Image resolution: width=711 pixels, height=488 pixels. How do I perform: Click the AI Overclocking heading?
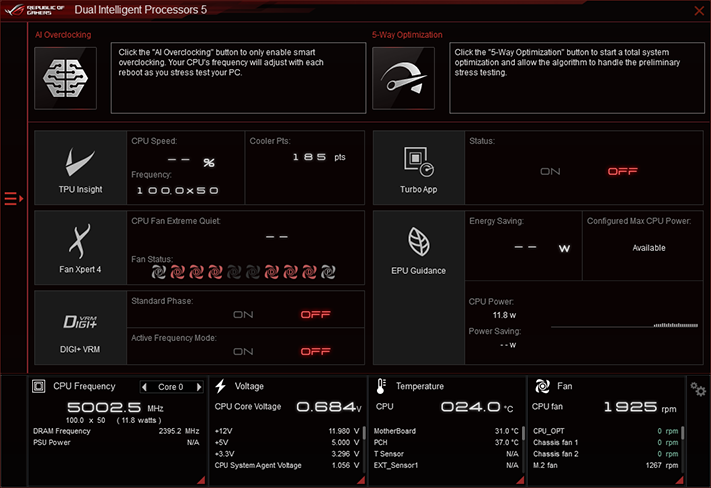(x=63, y=35)
